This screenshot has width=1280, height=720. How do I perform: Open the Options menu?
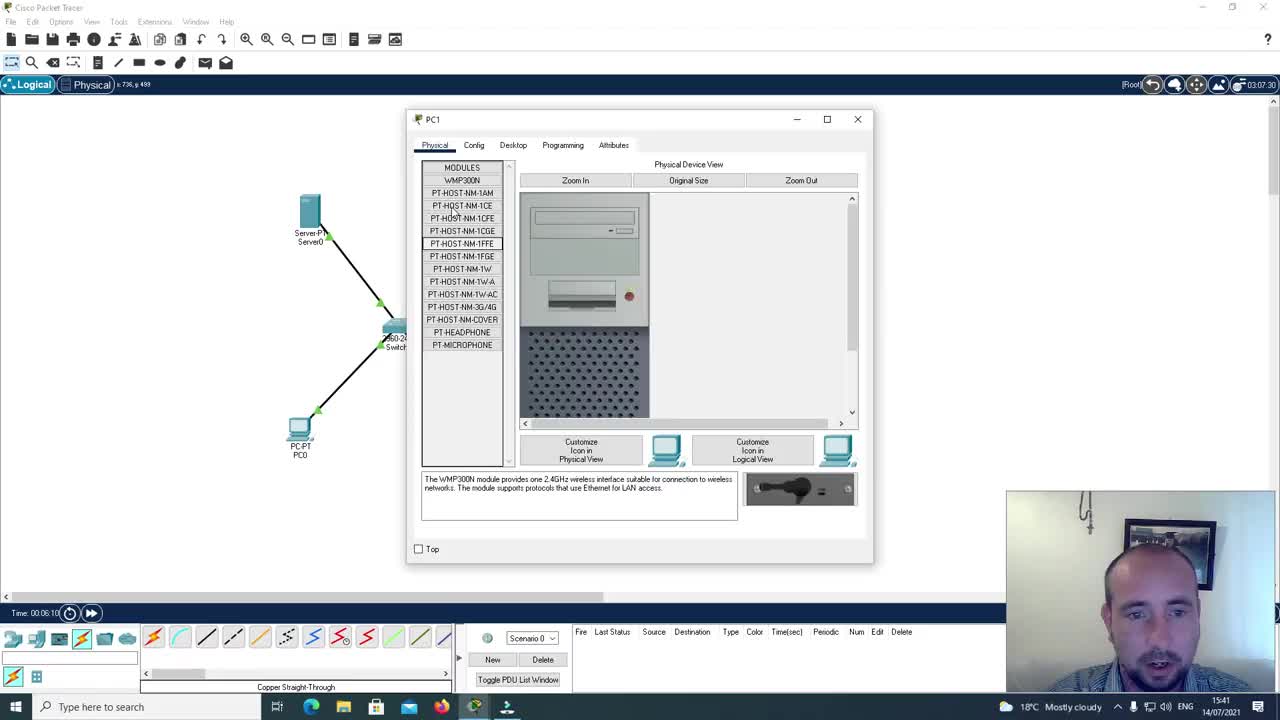(x=61, y=22)
